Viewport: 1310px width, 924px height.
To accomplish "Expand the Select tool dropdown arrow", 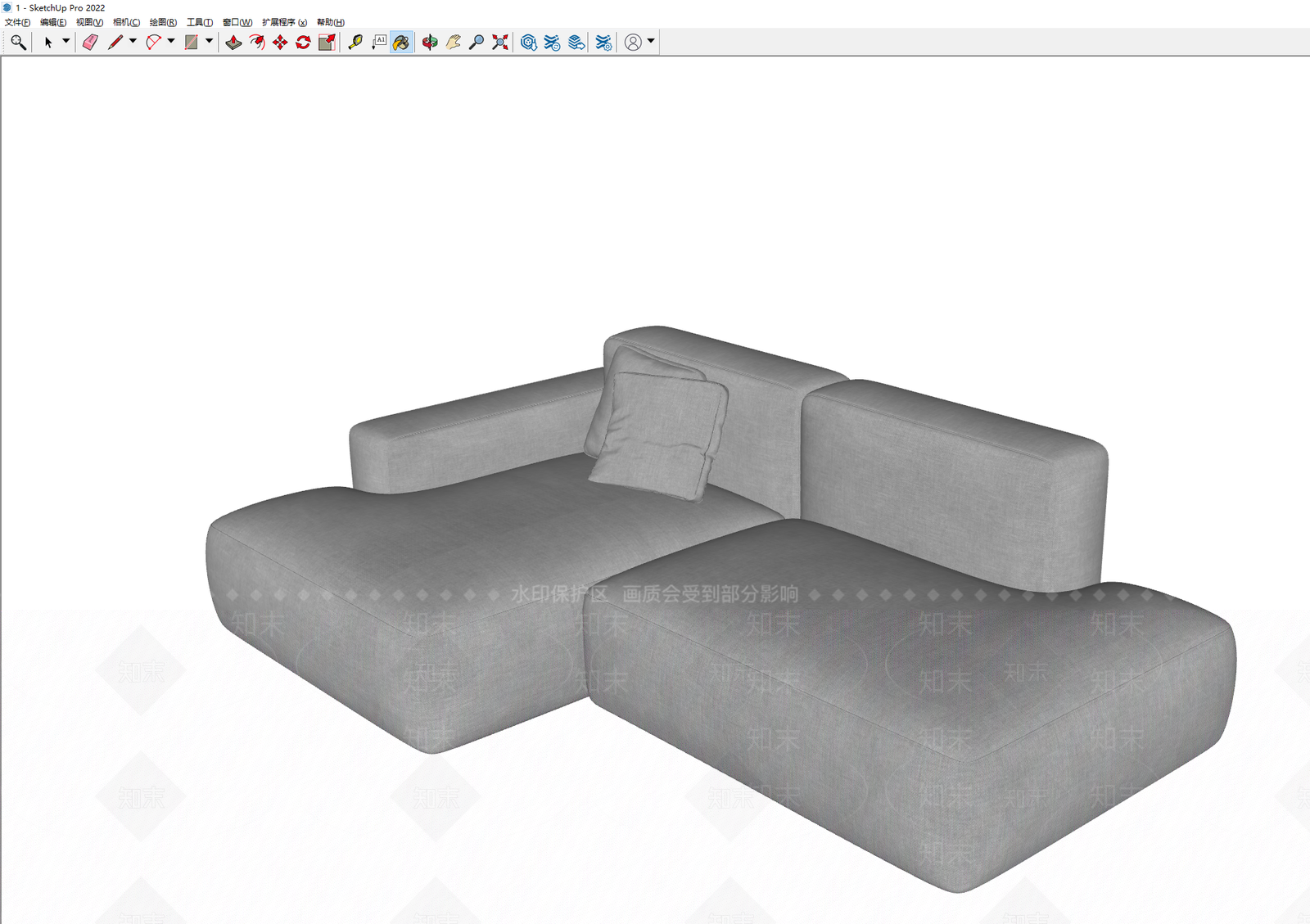I will (x=66, y=41).
